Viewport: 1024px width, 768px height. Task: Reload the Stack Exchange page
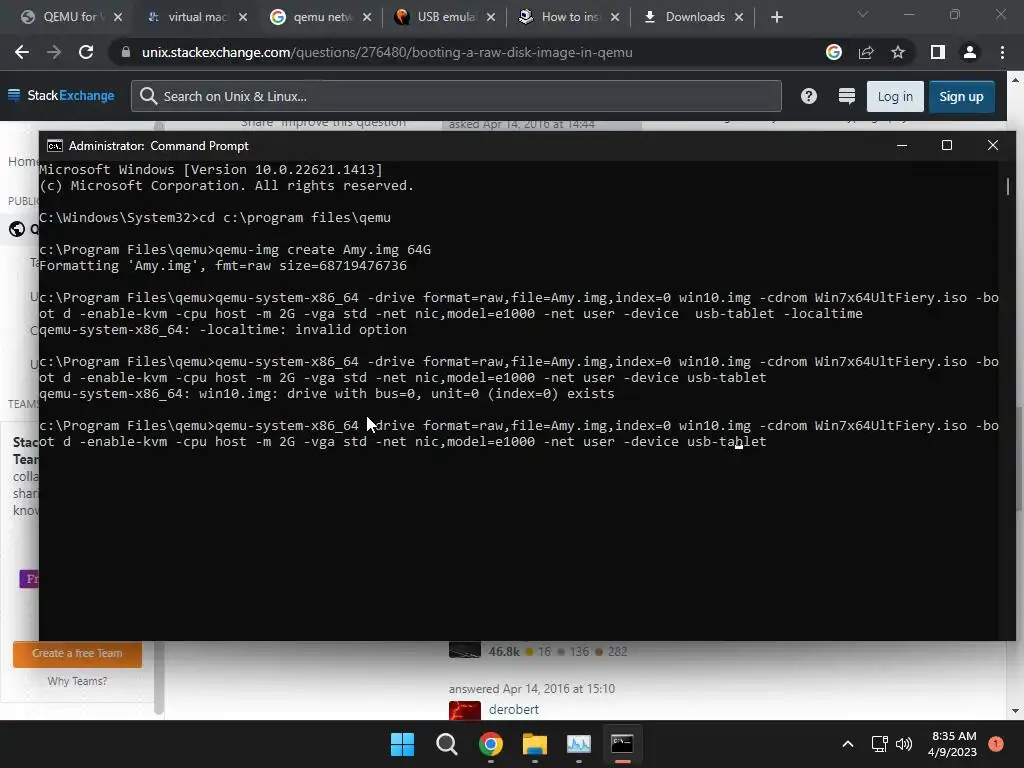[x=86, y=52]
